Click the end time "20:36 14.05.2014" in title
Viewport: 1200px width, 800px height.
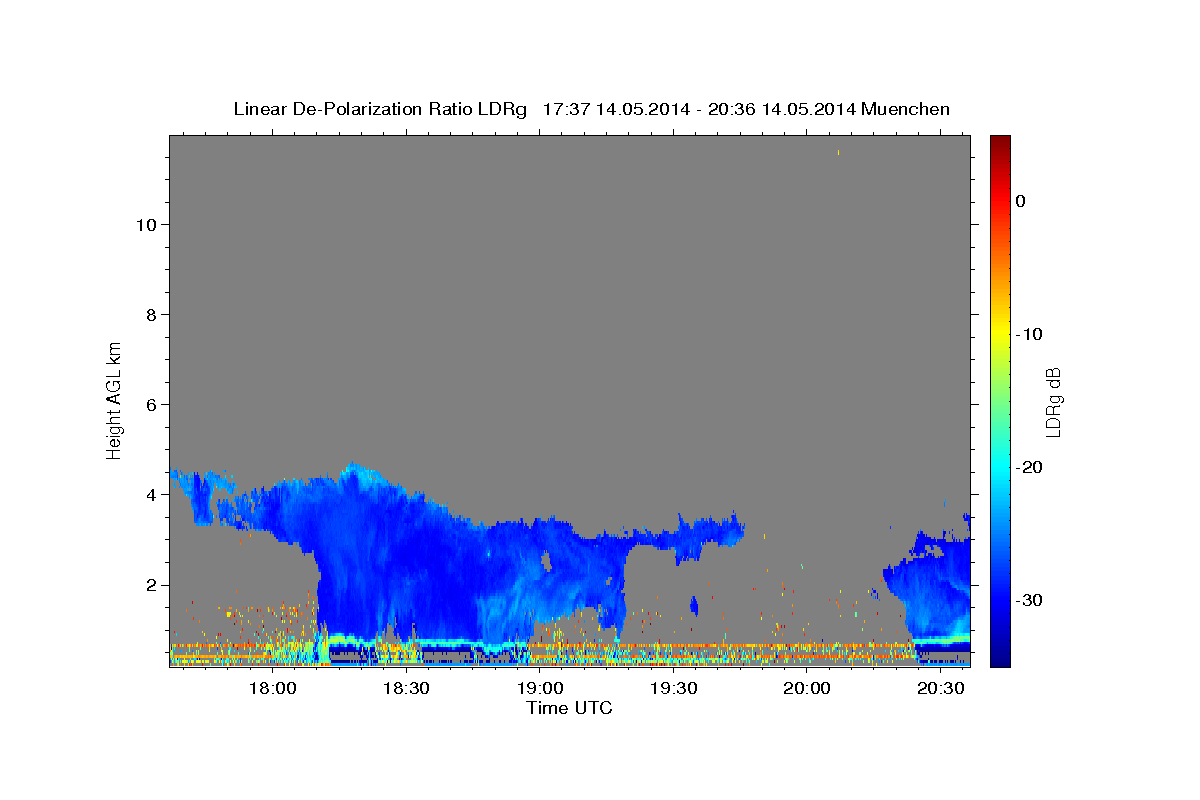click(781, 109)
